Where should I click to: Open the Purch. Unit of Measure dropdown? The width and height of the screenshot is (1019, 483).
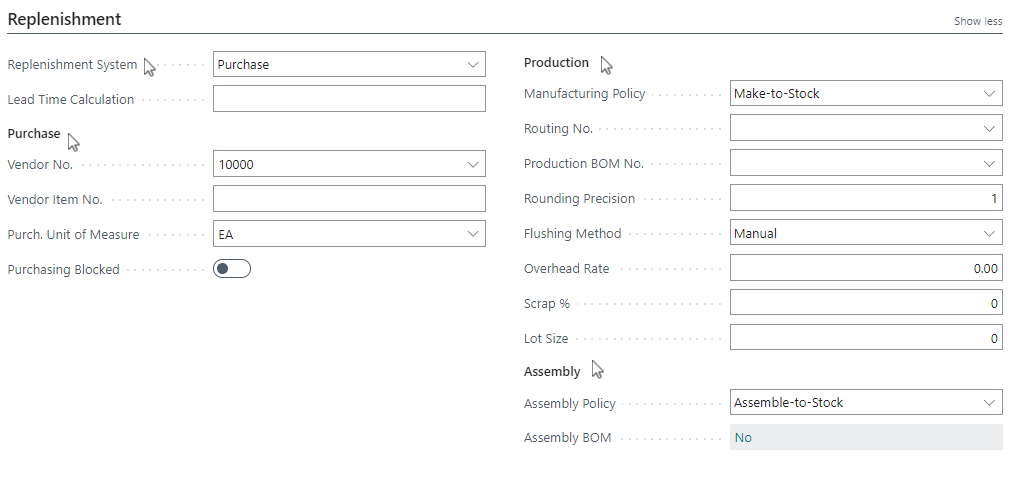349,234
